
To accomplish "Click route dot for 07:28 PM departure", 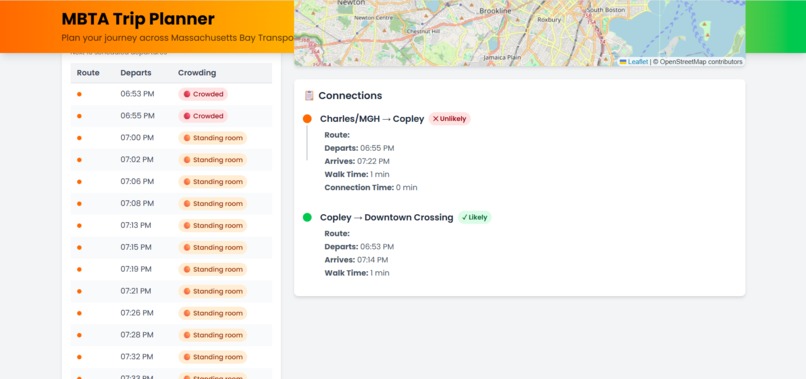I will [x=79, y=335].
